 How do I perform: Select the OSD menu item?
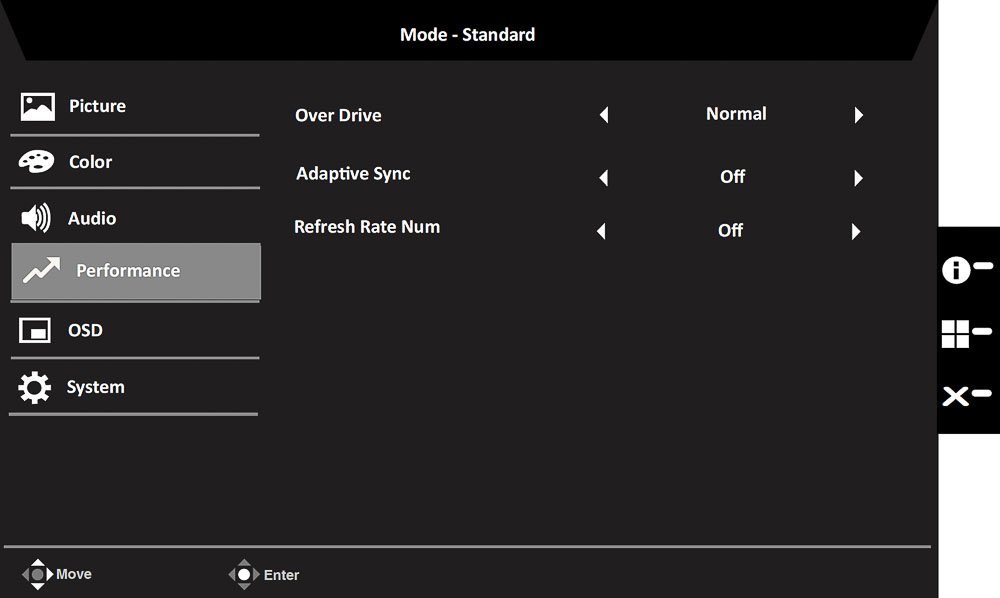tap(135, 330)
